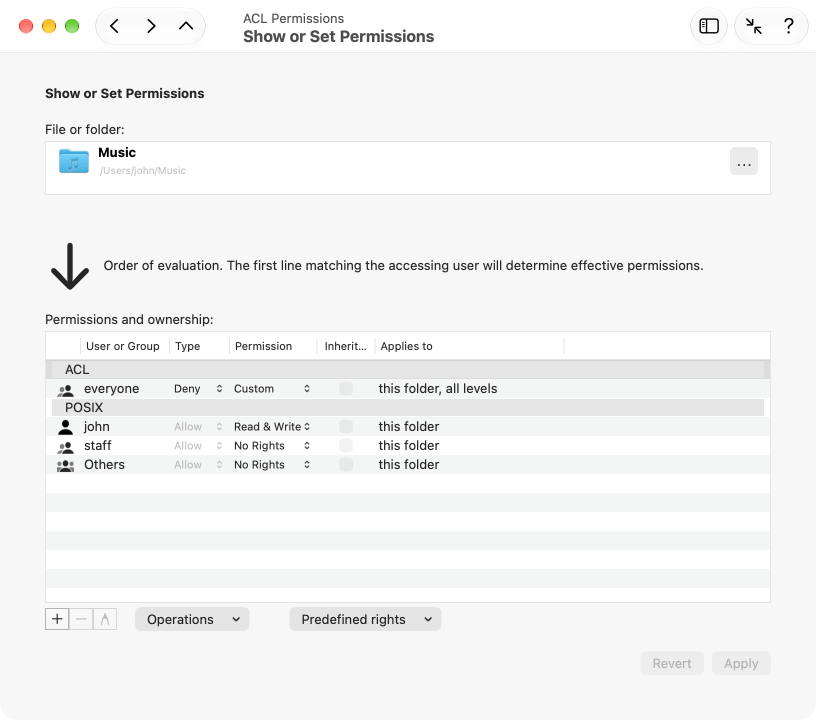Select the Others entry name
Screen dimensions: 816x720
105,465
